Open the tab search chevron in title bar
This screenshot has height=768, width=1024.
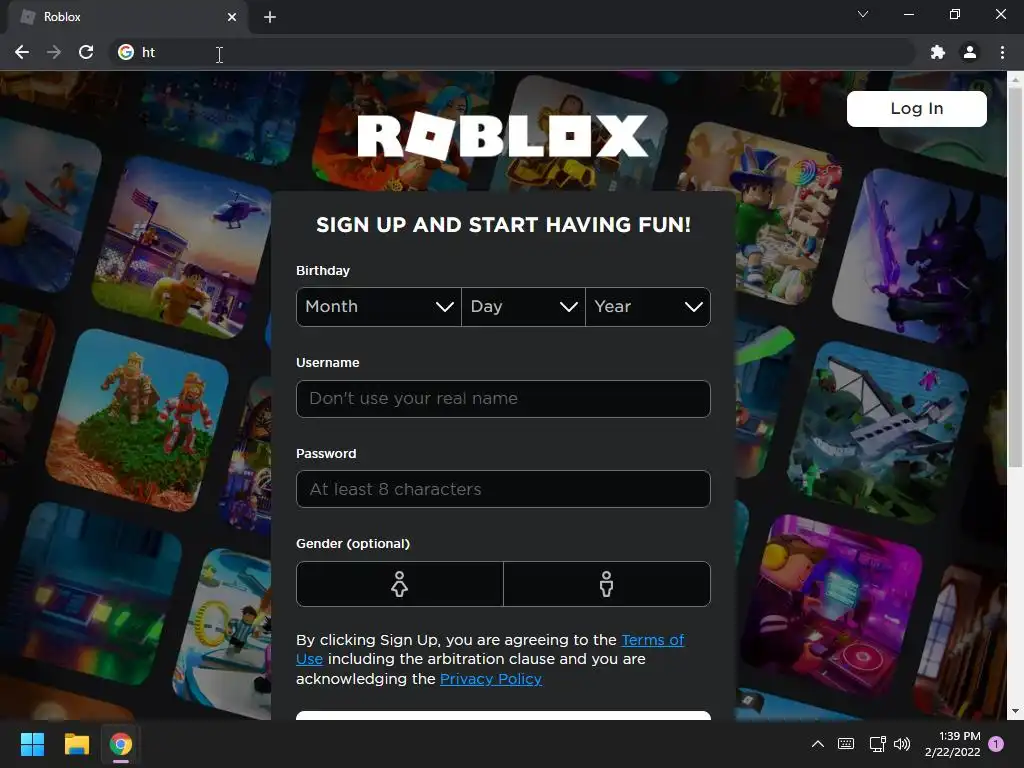click(x=863, y=14)
